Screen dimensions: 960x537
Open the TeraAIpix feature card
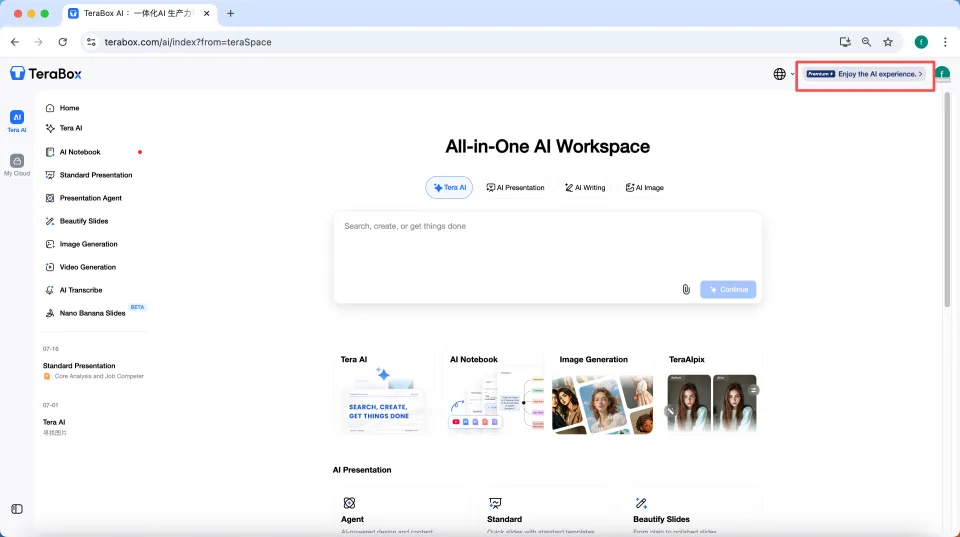(x=712, y=393)
